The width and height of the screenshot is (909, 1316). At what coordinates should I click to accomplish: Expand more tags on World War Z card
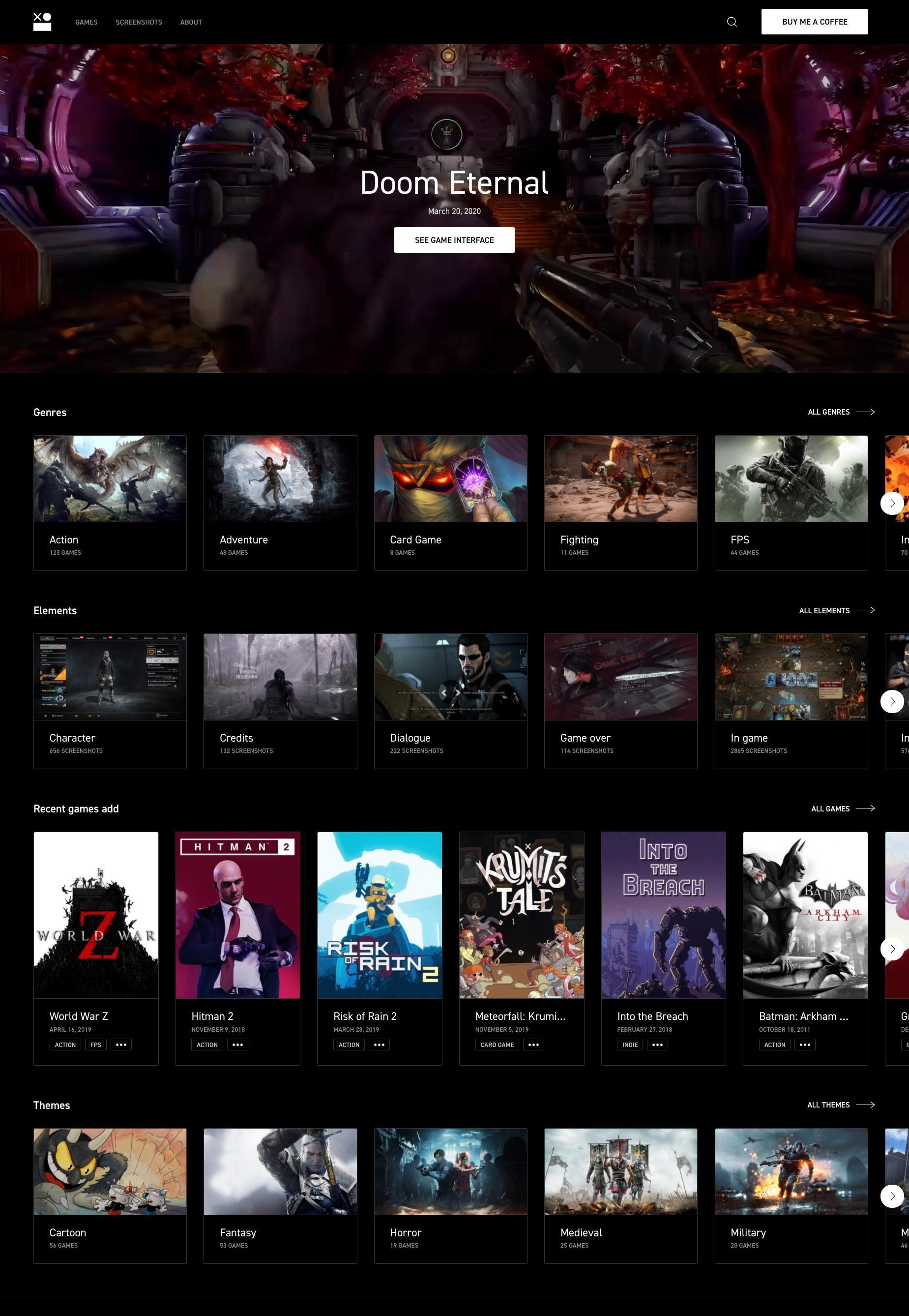121,1045
